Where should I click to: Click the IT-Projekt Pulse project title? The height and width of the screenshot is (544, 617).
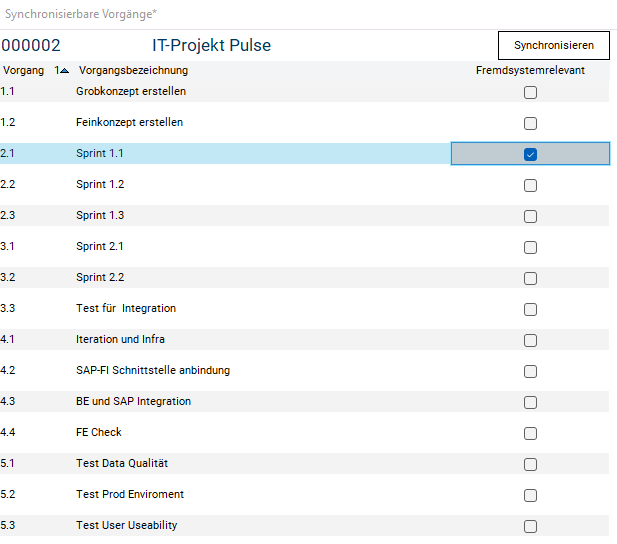211,45
